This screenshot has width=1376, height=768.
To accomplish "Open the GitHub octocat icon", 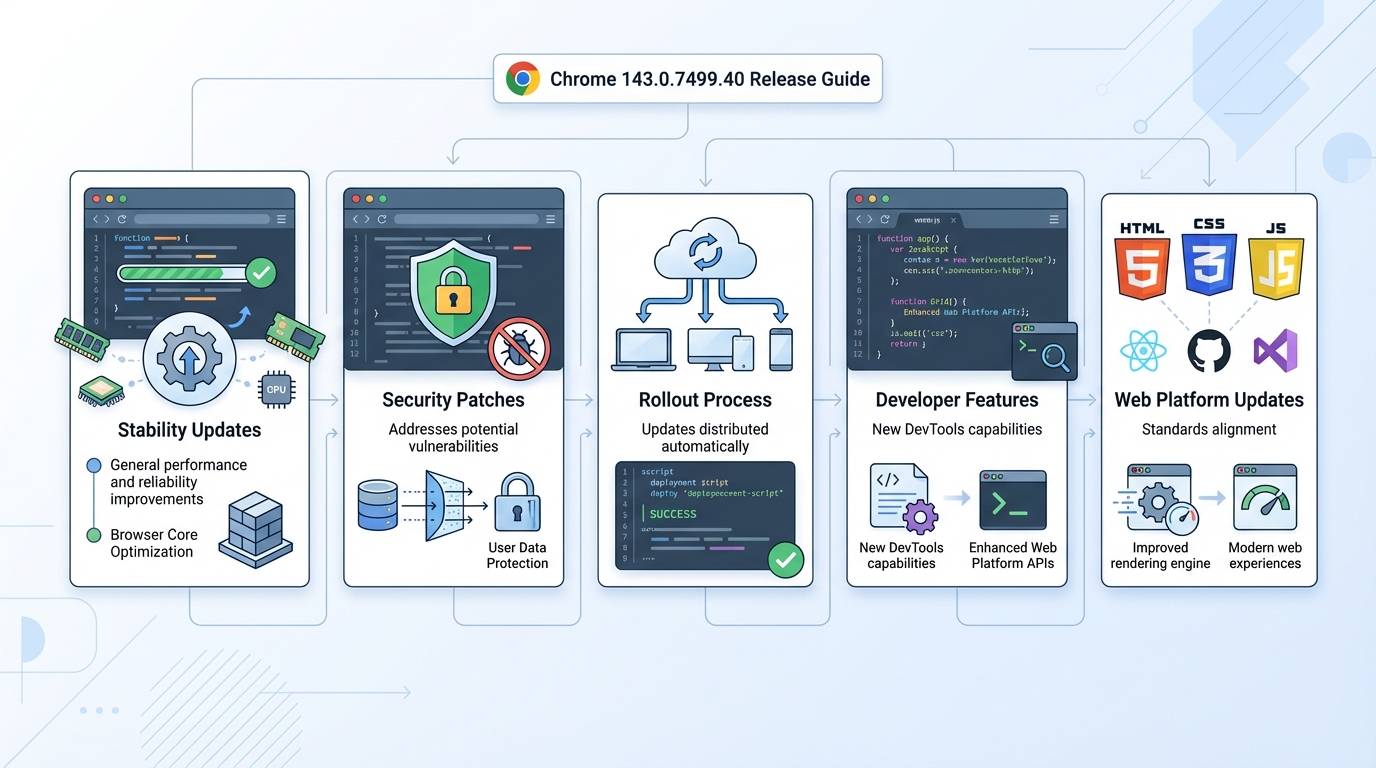I will (x=1209, y=352).
